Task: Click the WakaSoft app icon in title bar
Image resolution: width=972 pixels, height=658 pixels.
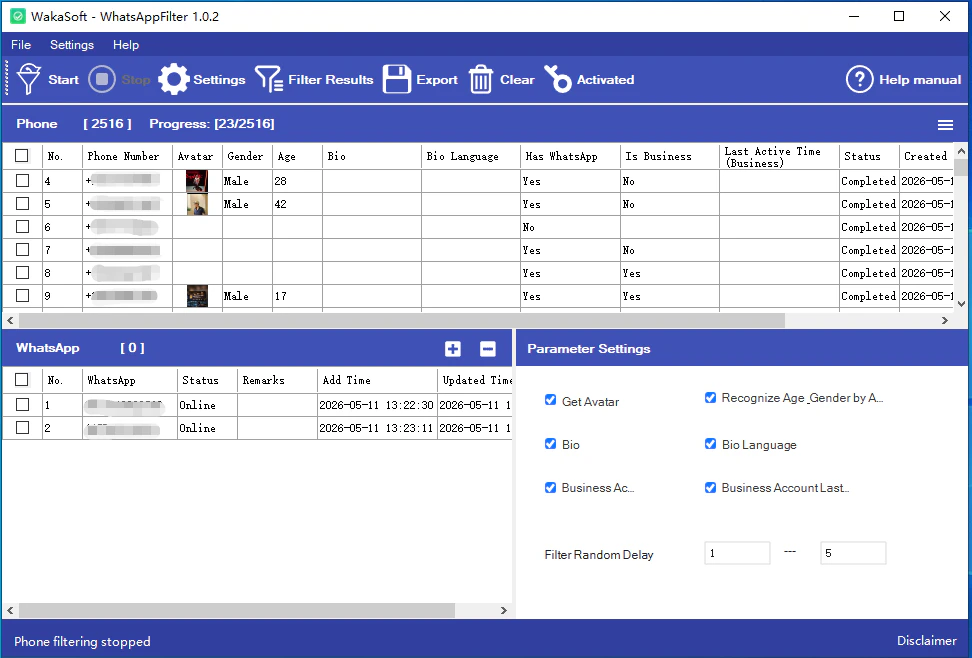Action: (x=18, y=16)
